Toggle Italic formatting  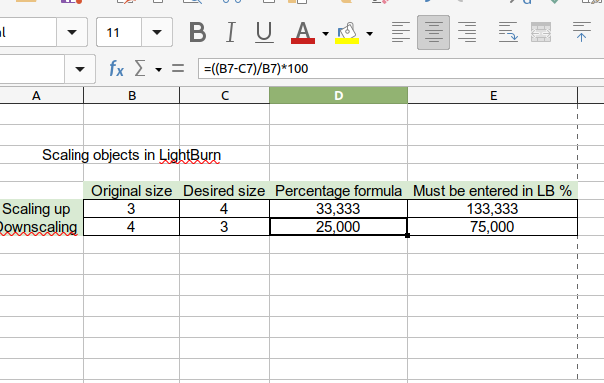pyautogui.click(x=231, y=32)
